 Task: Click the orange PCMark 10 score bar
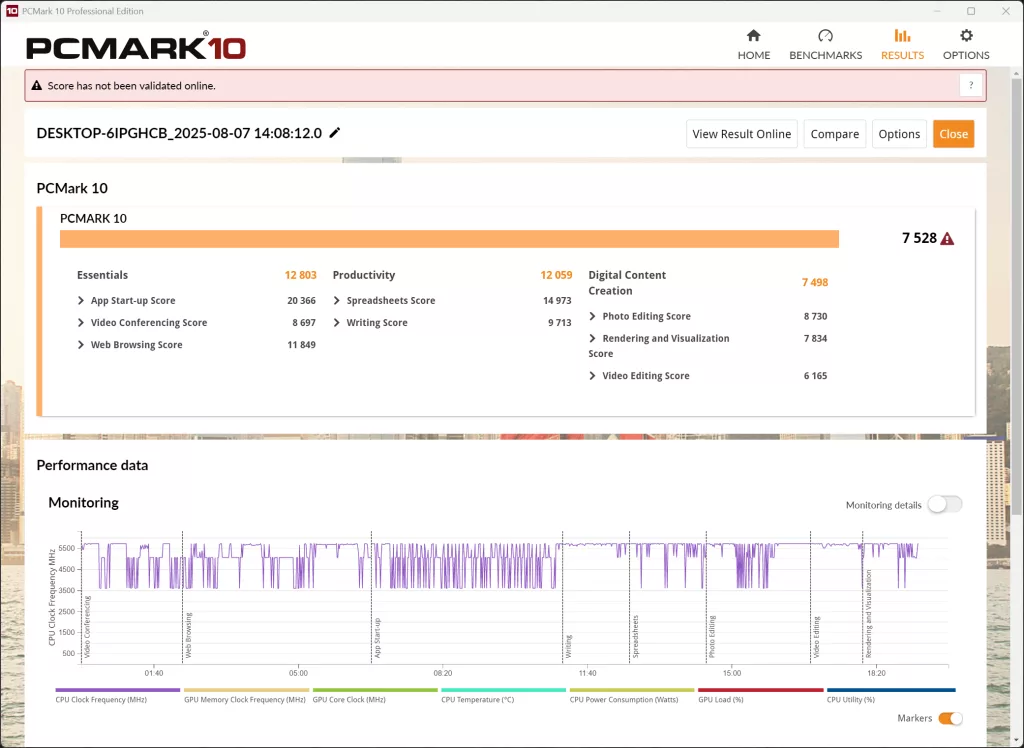[449, 239]
